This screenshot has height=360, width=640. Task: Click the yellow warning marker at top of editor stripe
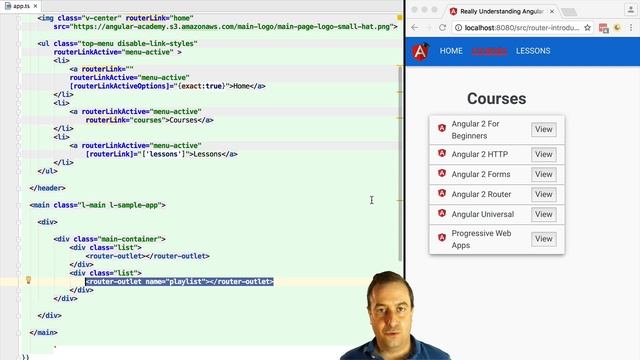400,18
